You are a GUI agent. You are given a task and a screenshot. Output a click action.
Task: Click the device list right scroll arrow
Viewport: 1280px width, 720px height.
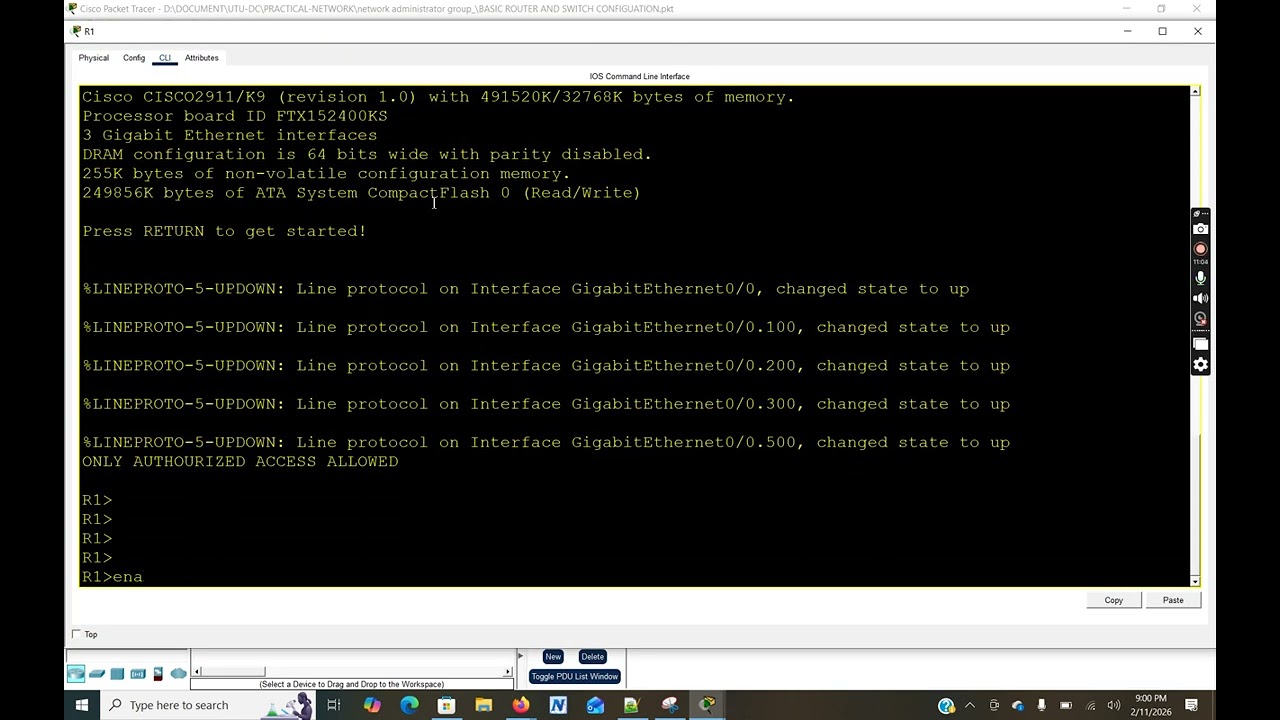(508, 672)
